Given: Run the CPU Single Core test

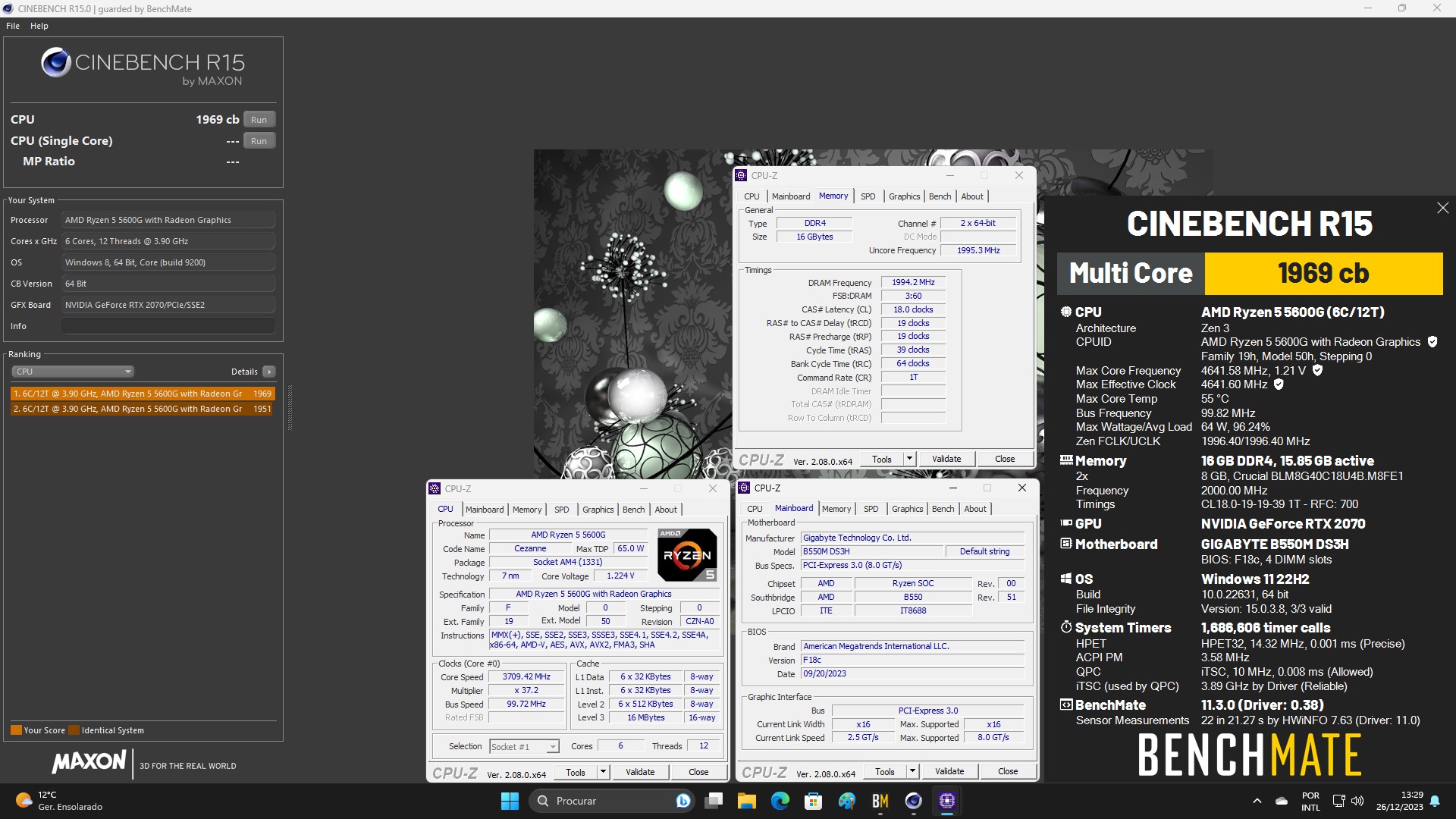Looking at the screenshot, I should 259,141.
